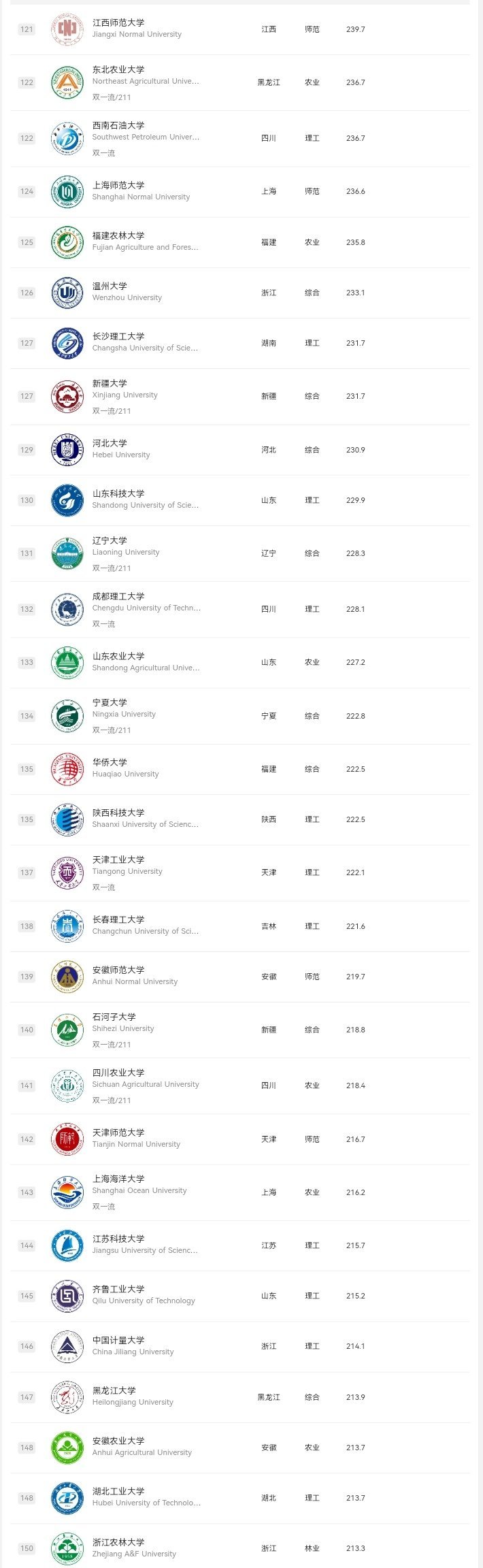The height and width of the screenshot is (1568, 483).
Task: Click the 湖北 province cell for Hubei University of Technology
Action: click(269, 1498)
